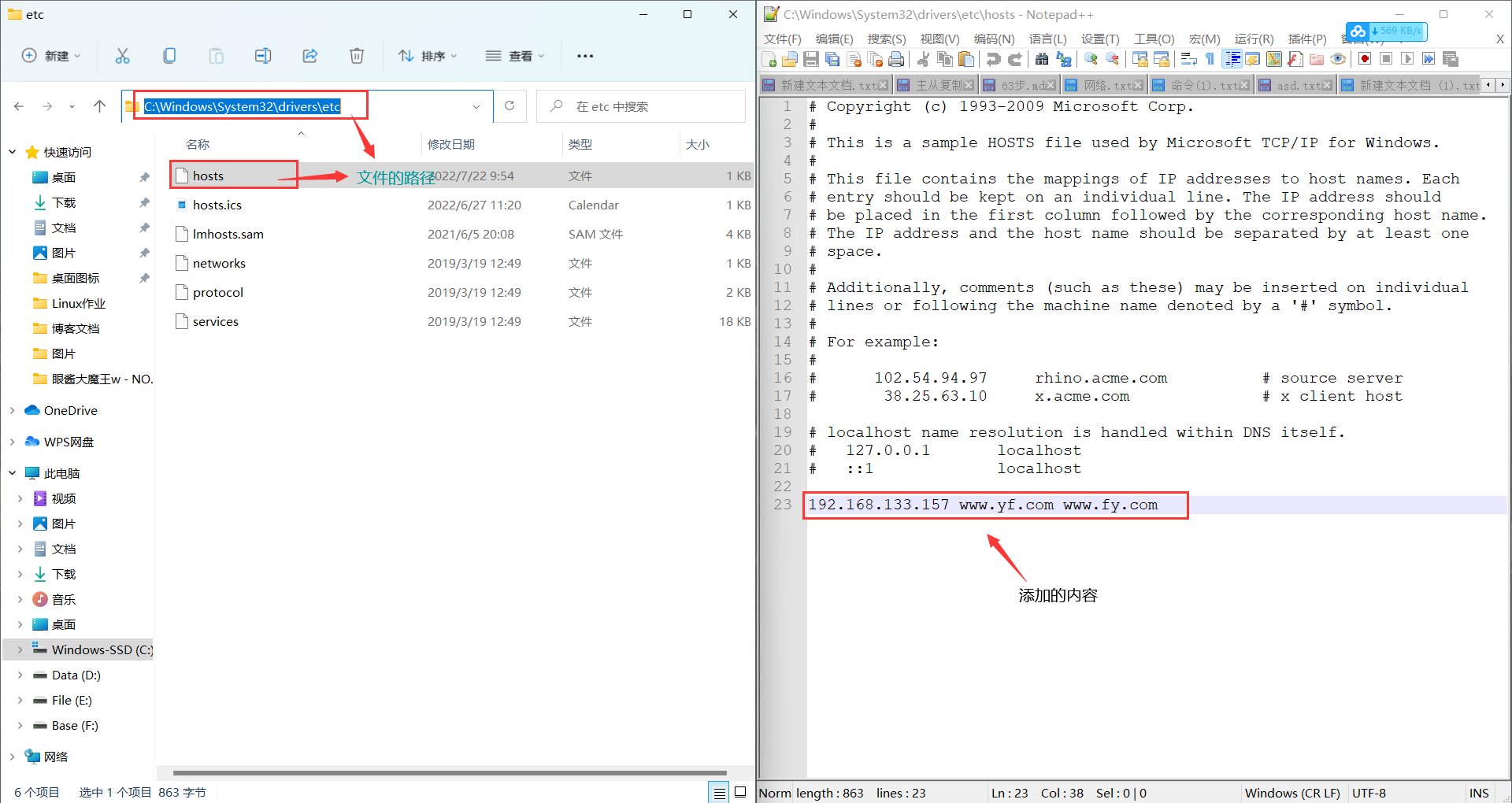The width and height of the screenshot is (1512, 803).
Task: Click the Find binoculars icon in Notepad++
Action: point(1042,60)
